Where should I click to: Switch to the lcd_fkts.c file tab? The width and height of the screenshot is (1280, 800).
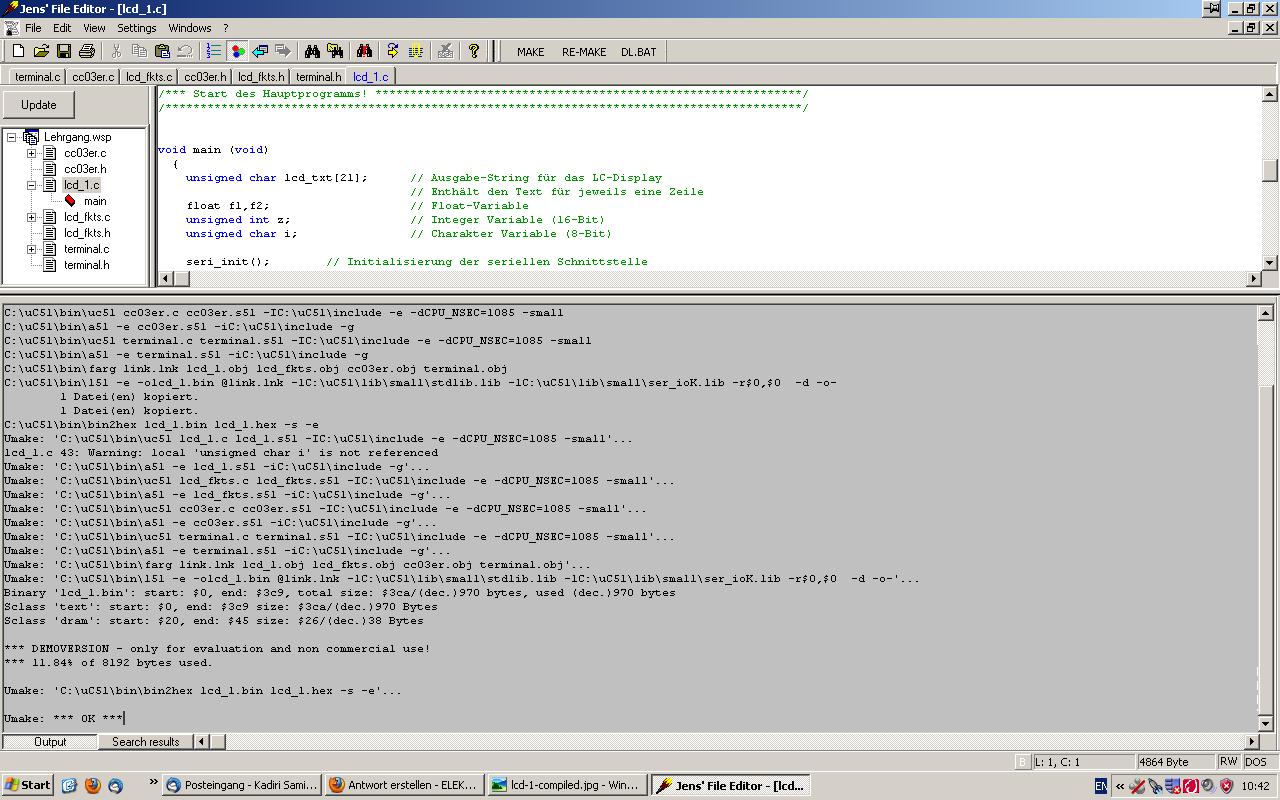point(149,76)
